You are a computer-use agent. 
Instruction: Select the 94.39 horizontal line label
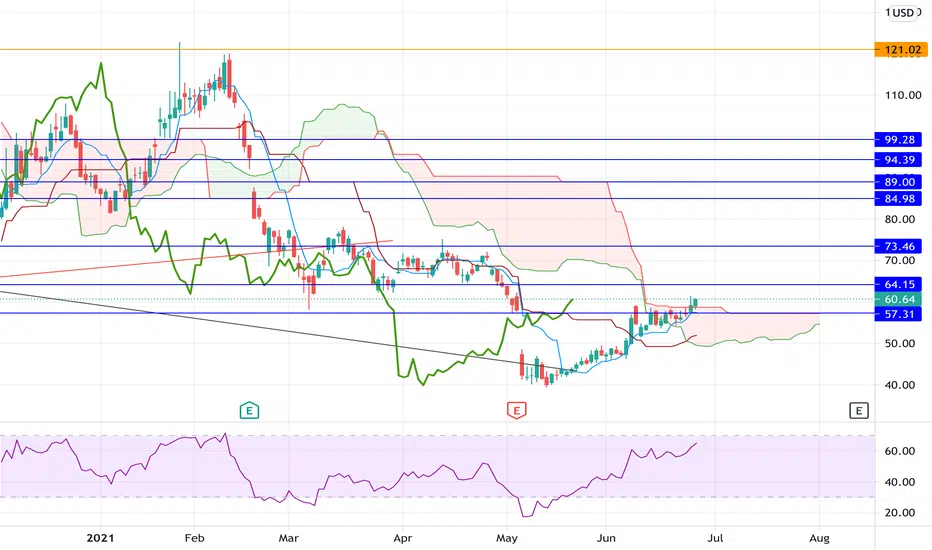[898, 160]
